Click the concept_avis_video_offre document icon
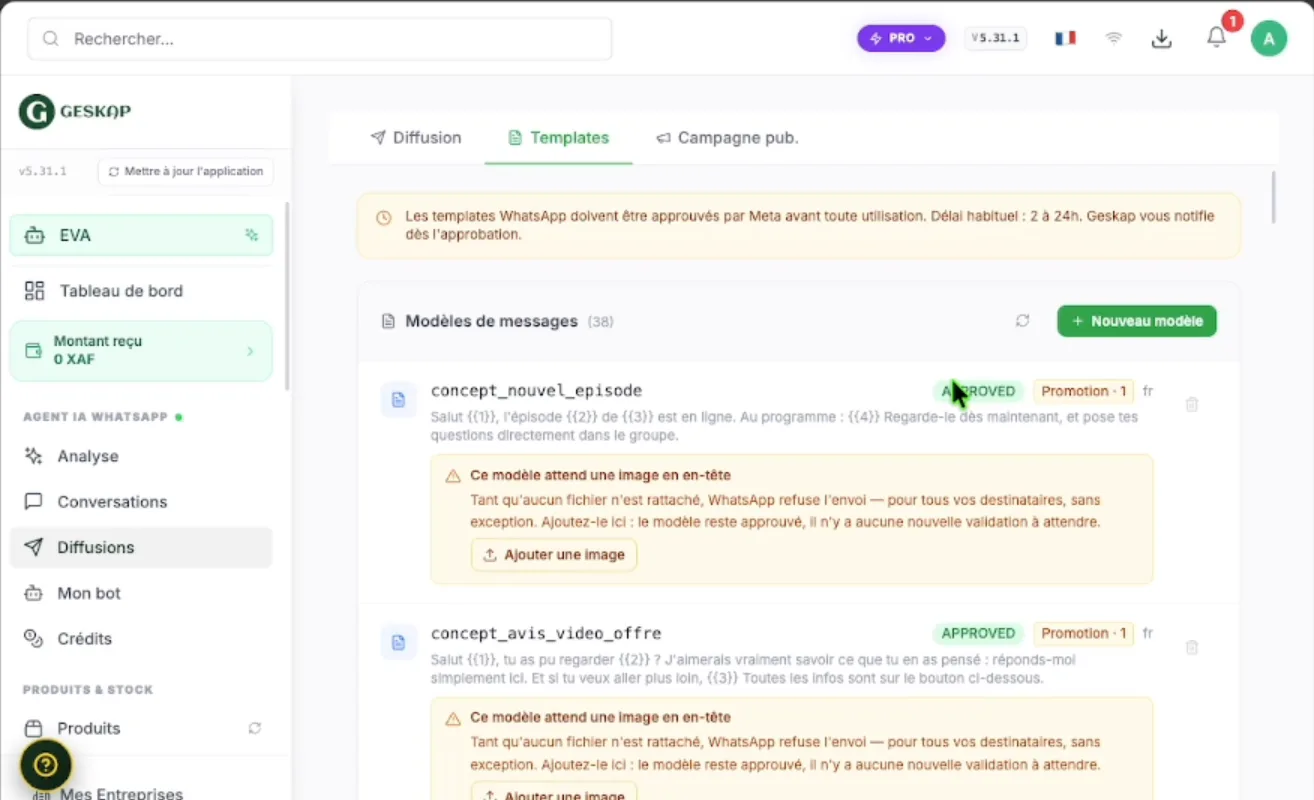The width and height of the screenshot is (1314, 800). click(x=398, y=642)
